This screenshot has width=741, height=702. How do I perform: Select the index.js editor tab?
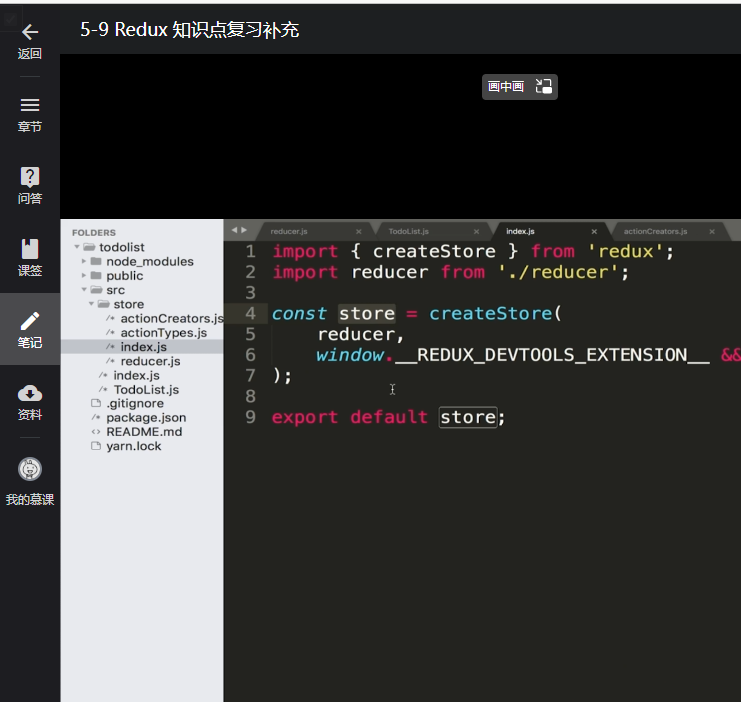520,231
